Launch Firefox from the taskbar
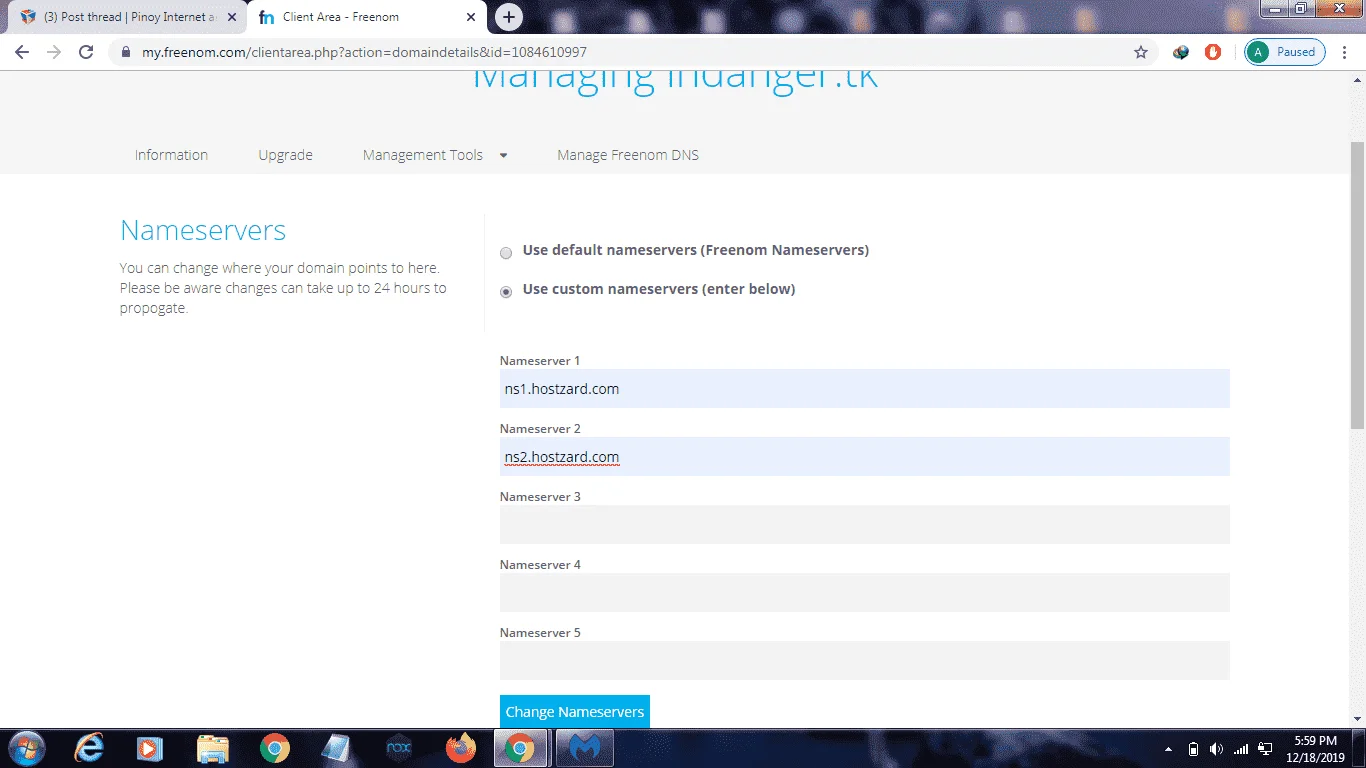Image resolution: width=1366 pixels, height=768 pixels. coord(460,748)
